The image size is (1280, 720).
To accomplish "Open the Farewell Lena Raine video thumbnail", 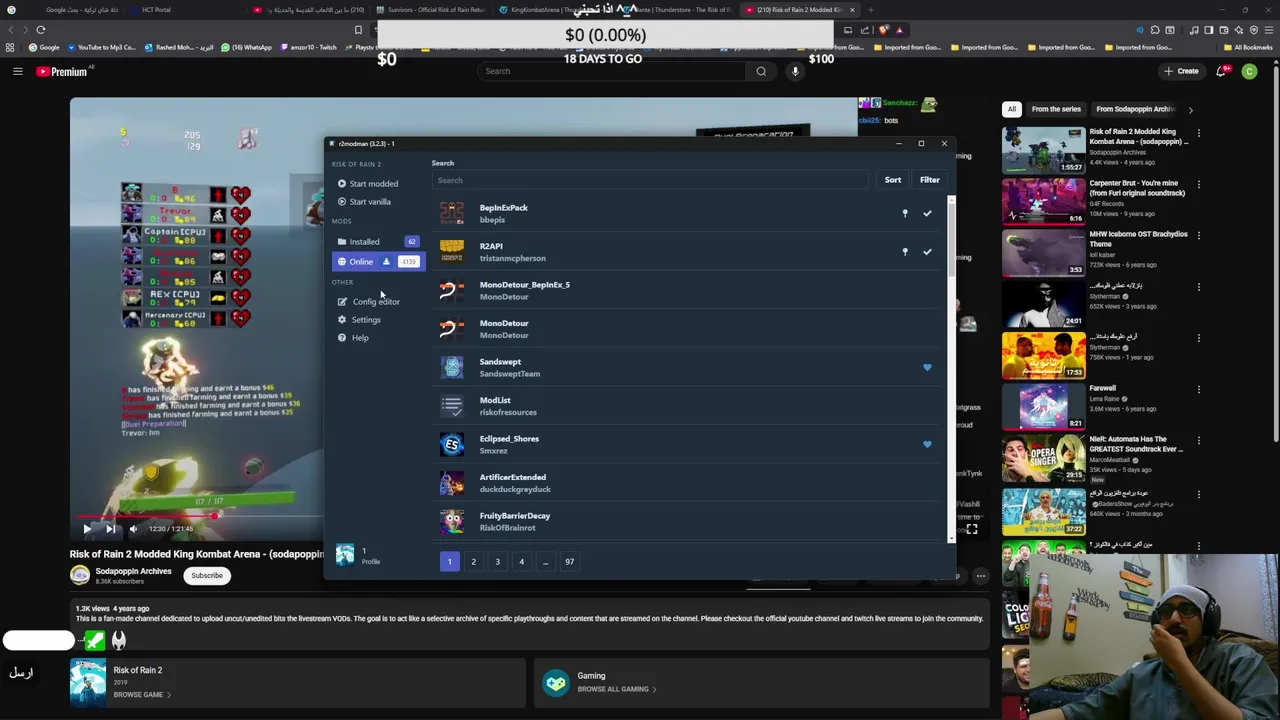I will 1043,406.
